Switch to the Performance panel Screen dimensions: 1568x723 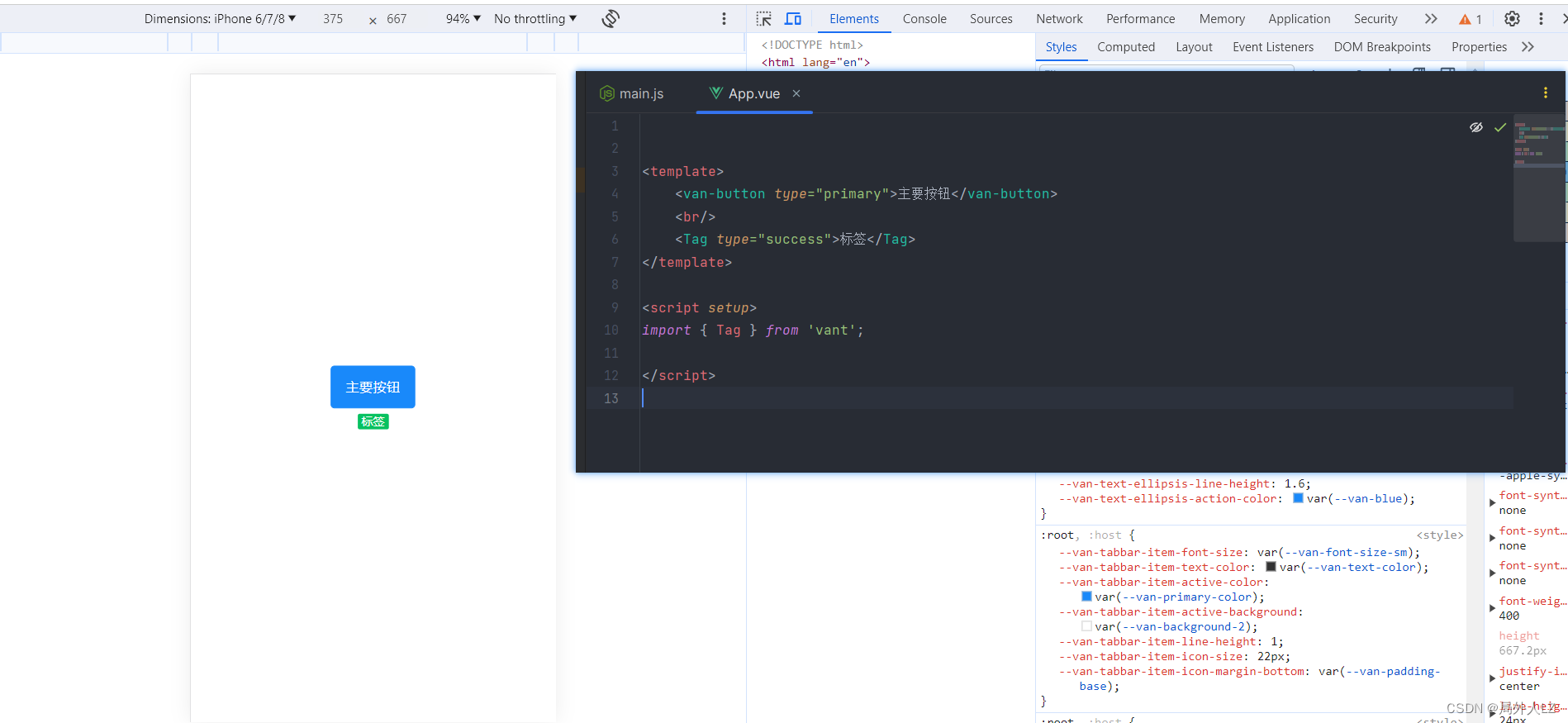[x=1140, y=18]
